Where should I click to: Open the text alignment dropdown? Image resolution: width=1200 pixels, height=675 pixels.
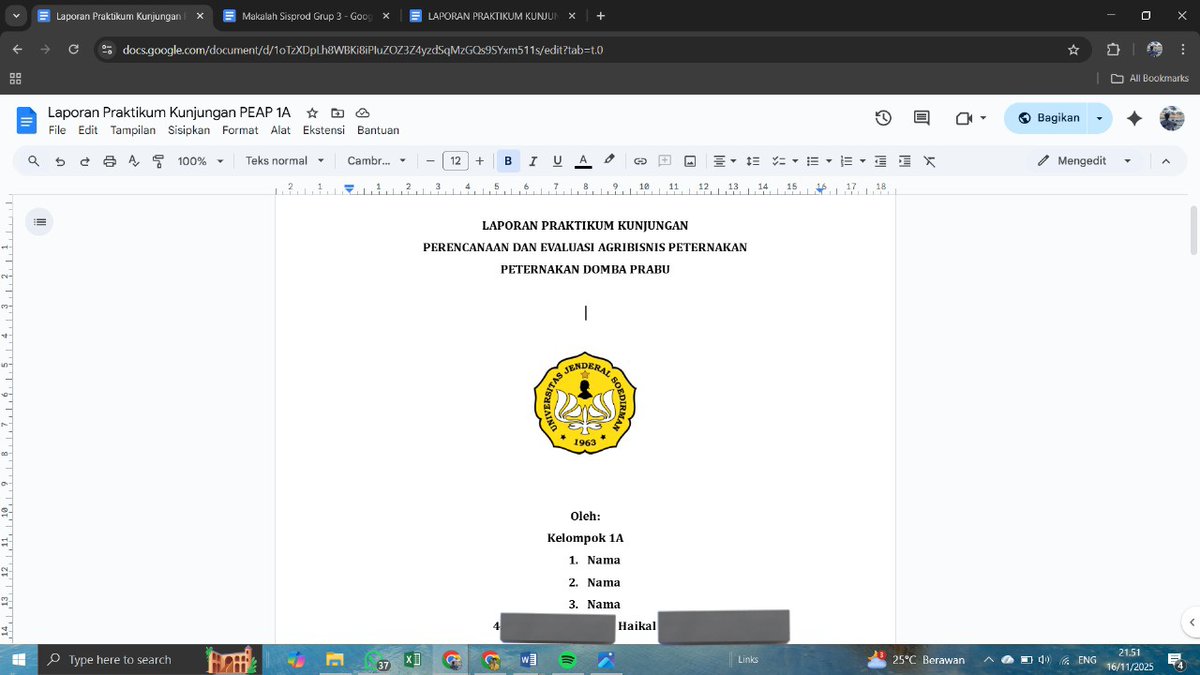pos(725,161)
